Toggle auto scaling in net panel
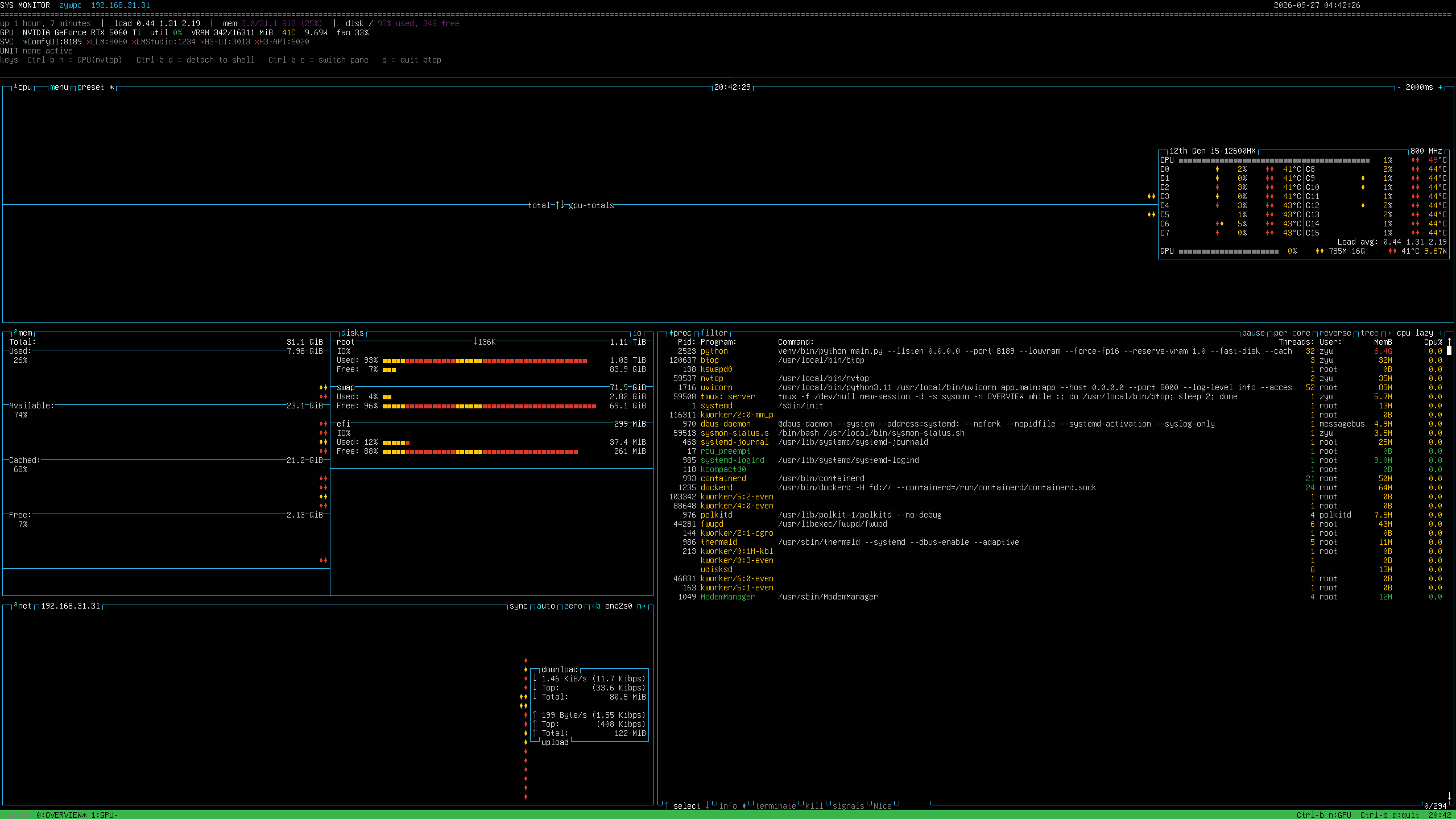The width and height of the screenshot is (1456, 819). pos(546,606)
